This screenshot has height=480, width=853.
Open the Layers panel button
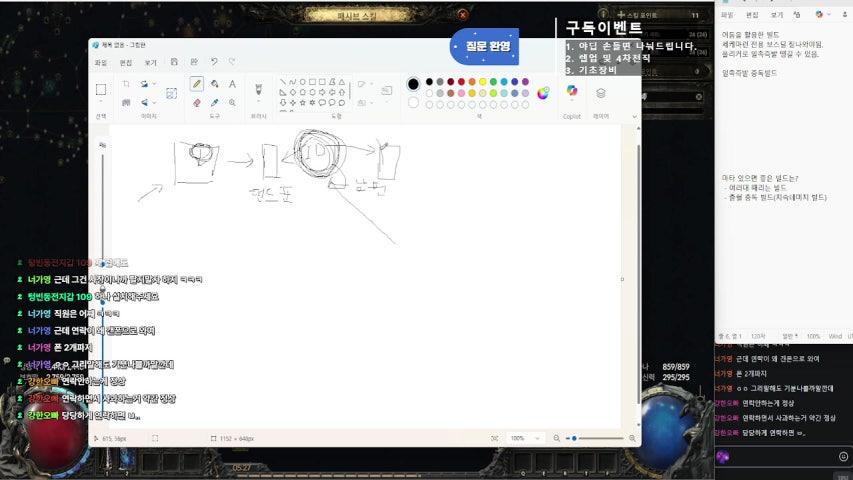tap(601, 92)
